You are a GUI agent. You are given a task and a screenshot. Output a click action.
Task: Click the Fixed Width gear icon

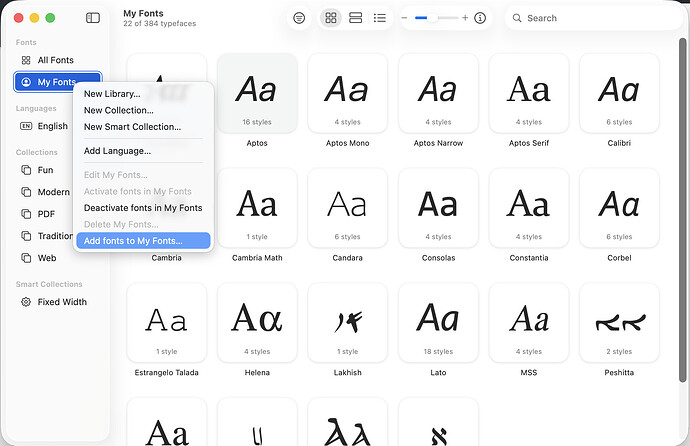click(26, 302)
